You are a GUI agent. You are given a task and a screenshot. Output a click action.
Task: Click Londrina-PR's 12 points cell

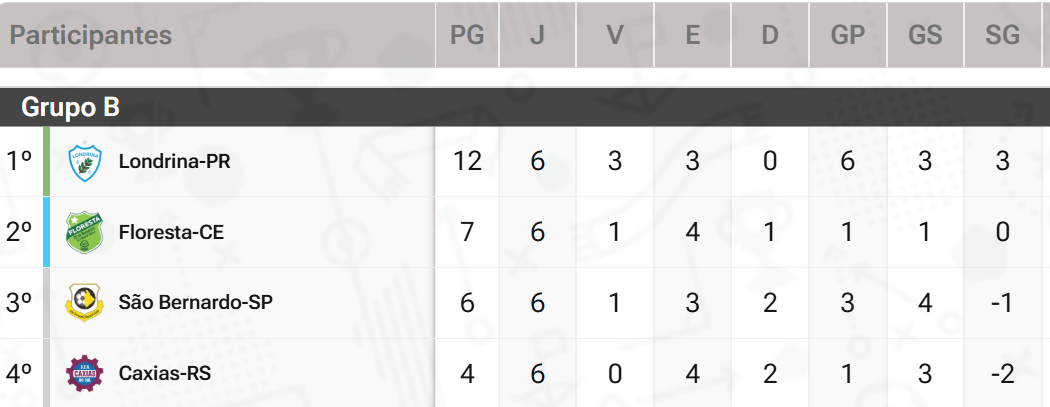tap(467, 161)
